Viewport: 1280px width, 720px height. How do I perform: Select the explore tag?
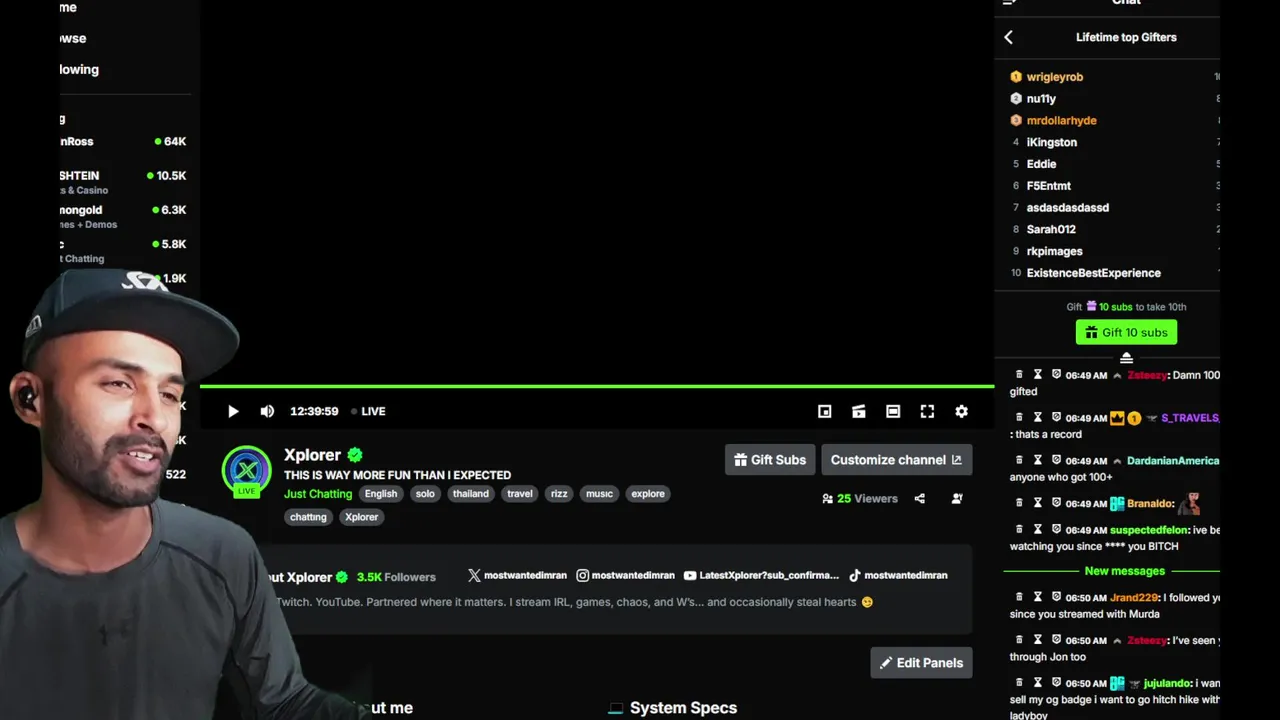click(648, 494)
